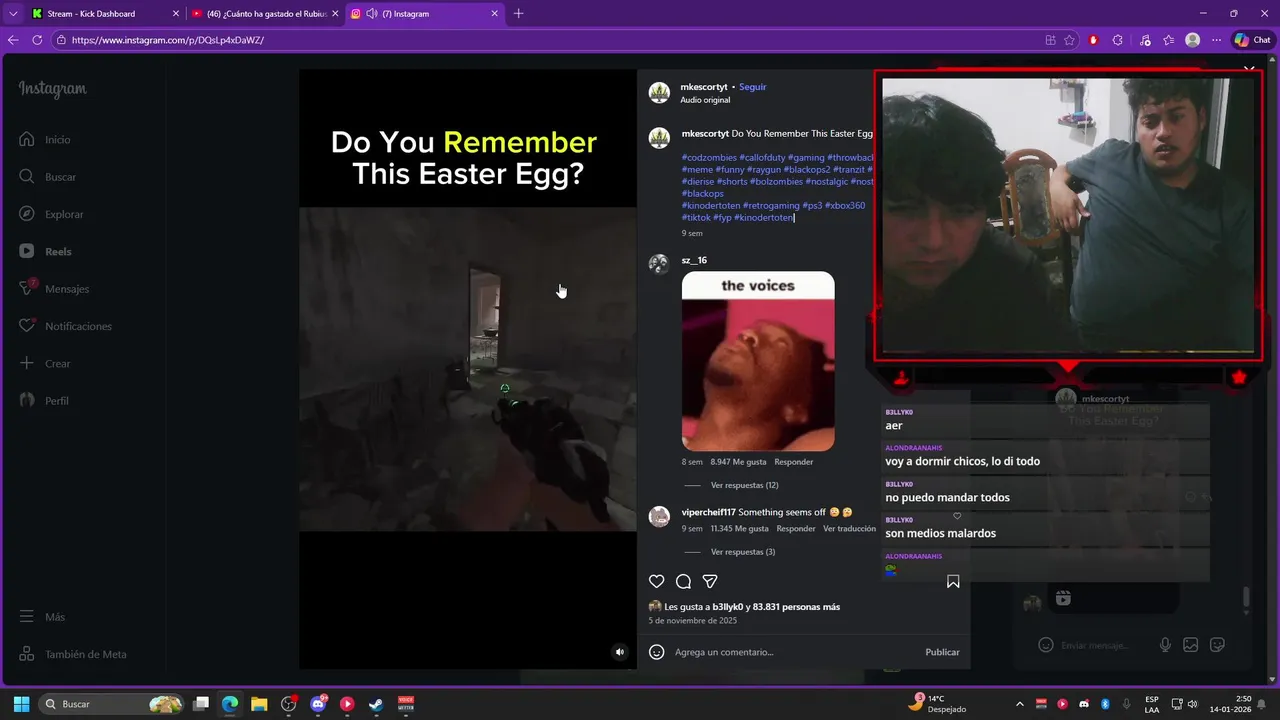The image size is (1280, 720).
Task: Open Discord from the taskbar
Action: click(x=318, y=704)
